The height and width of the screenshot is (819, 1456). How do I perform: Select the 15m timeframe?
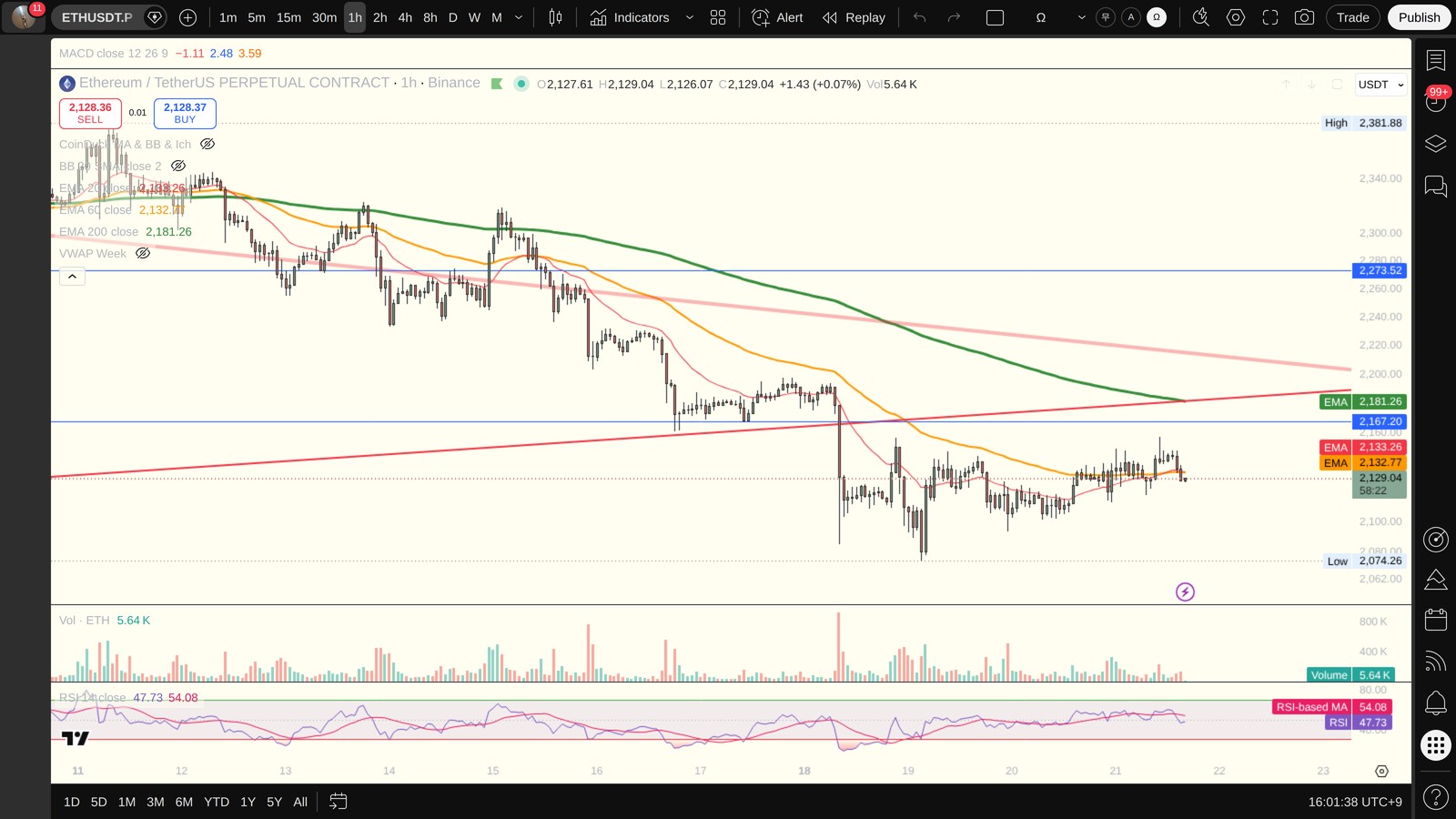(289, 17)
